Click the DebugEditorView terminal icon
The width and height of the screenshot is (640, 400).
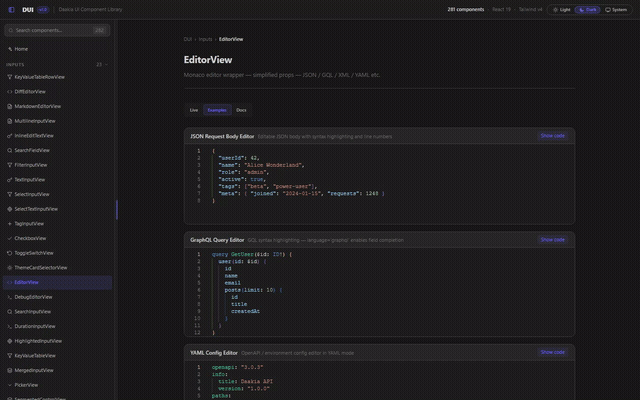(x=10, y=297)
